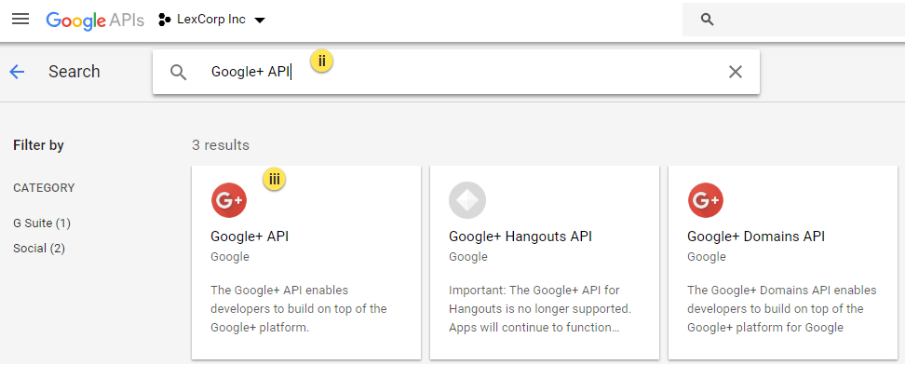Image resolution: width=905 pixels, height=365 pixels.
Task: Filter by G Suite (1) category
Action: pyautogui.click(x=42, y=223)
